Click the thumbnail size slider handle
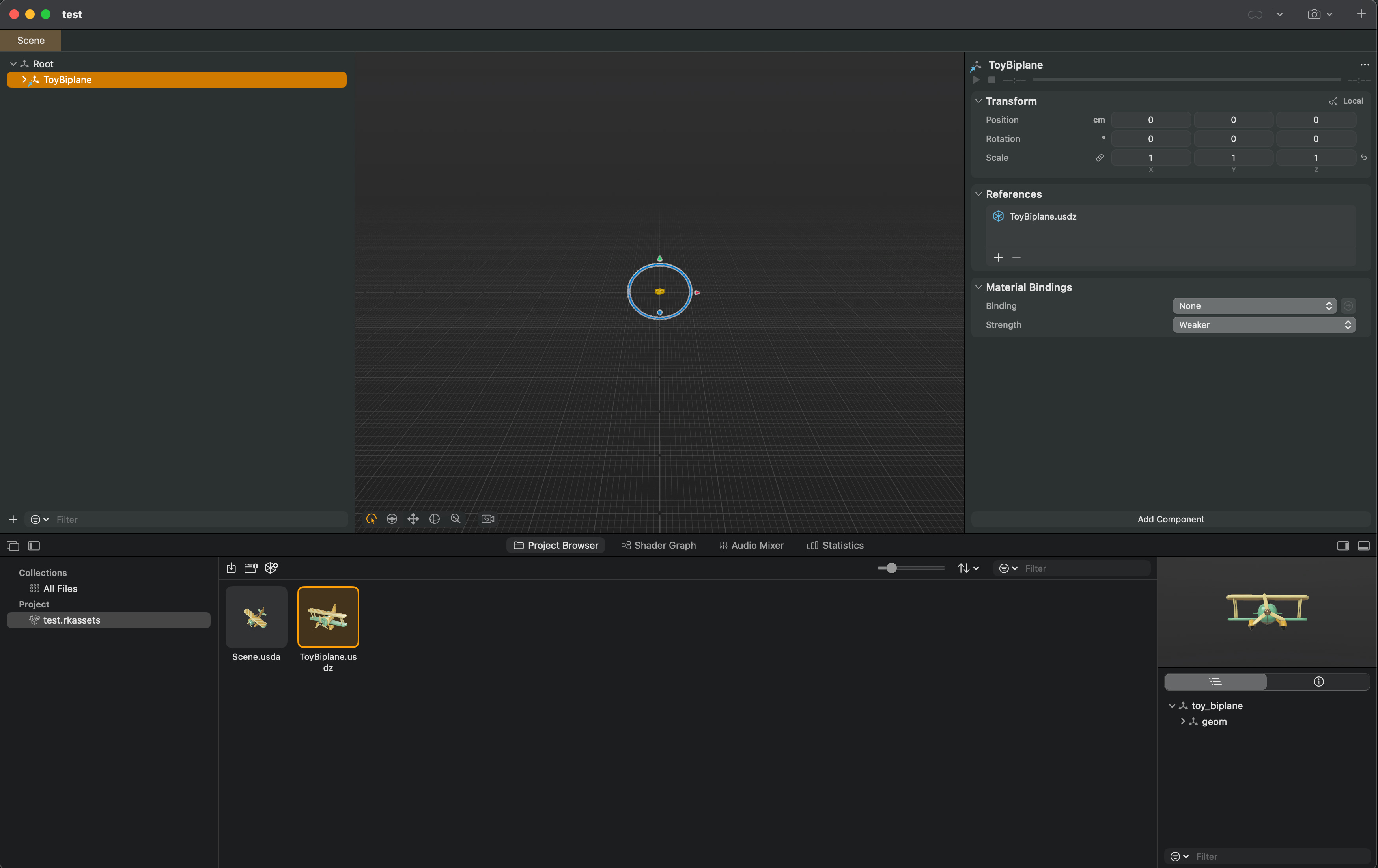Viewport: 1378px width, 868px height. click(891, 568)
